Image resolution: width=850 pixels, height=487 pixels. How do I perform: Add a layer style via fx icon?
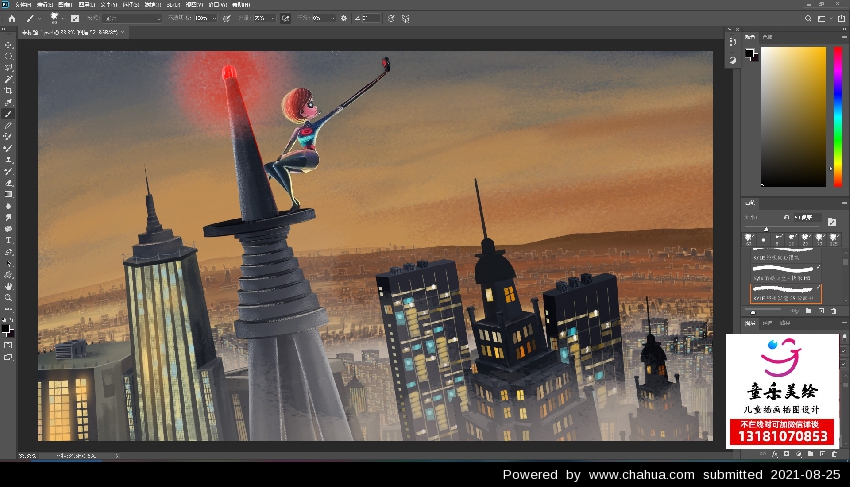(x=775, y=454)
